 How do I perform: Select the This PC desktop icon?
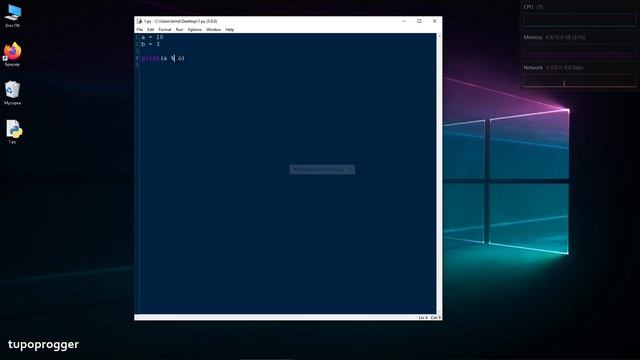(12, 16)
